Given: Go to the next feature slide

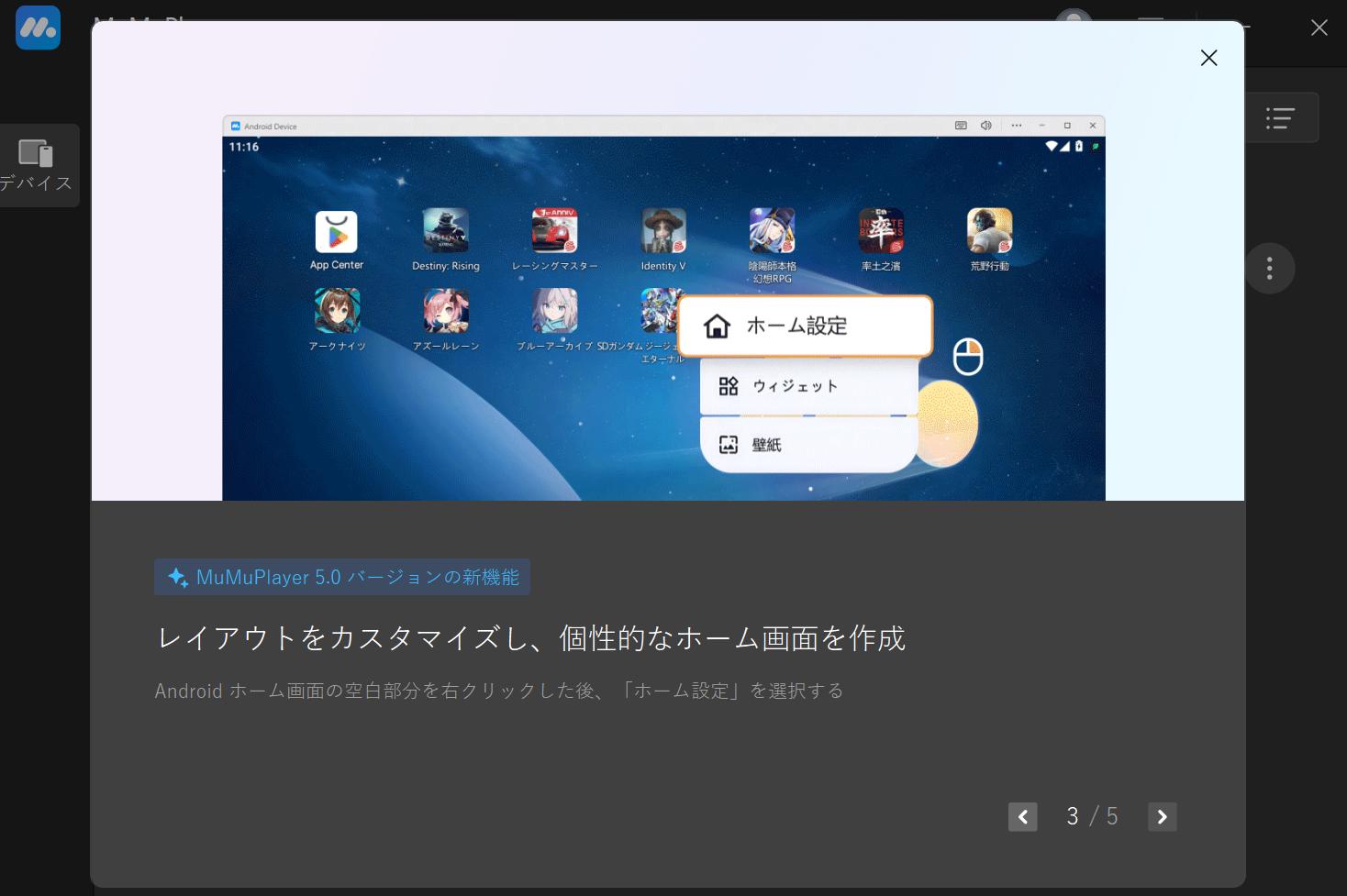Looking at the screenshot, I should tap(1162, 816).
